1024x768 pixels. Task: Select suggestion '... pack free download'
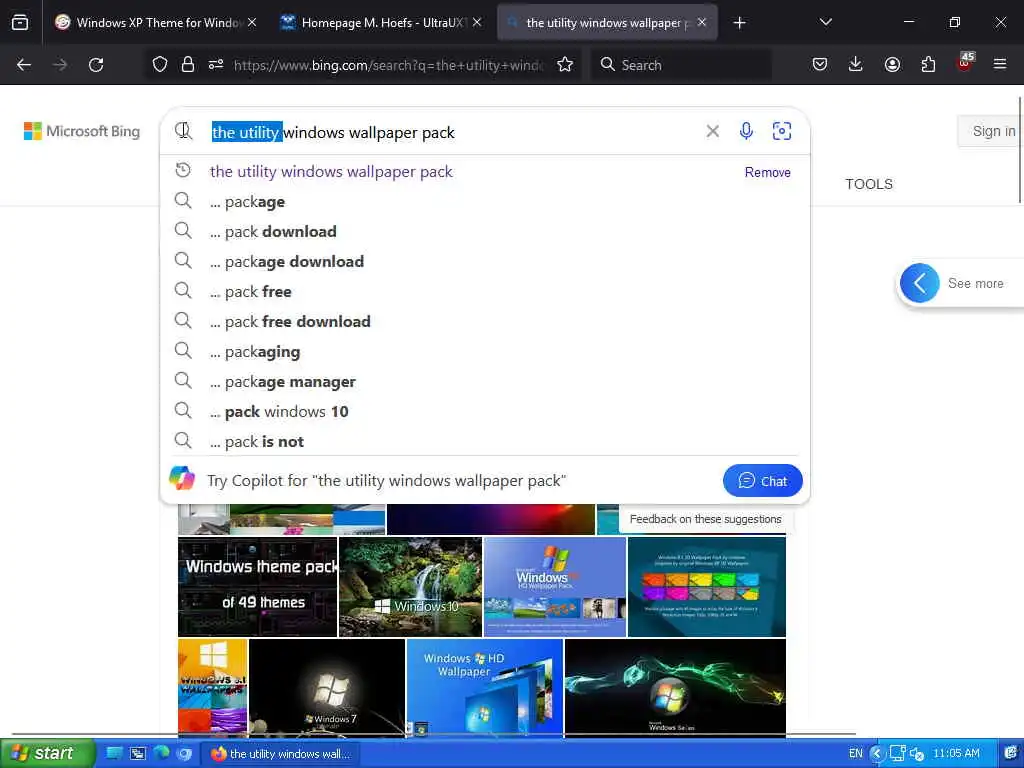[x=485, y=322]
